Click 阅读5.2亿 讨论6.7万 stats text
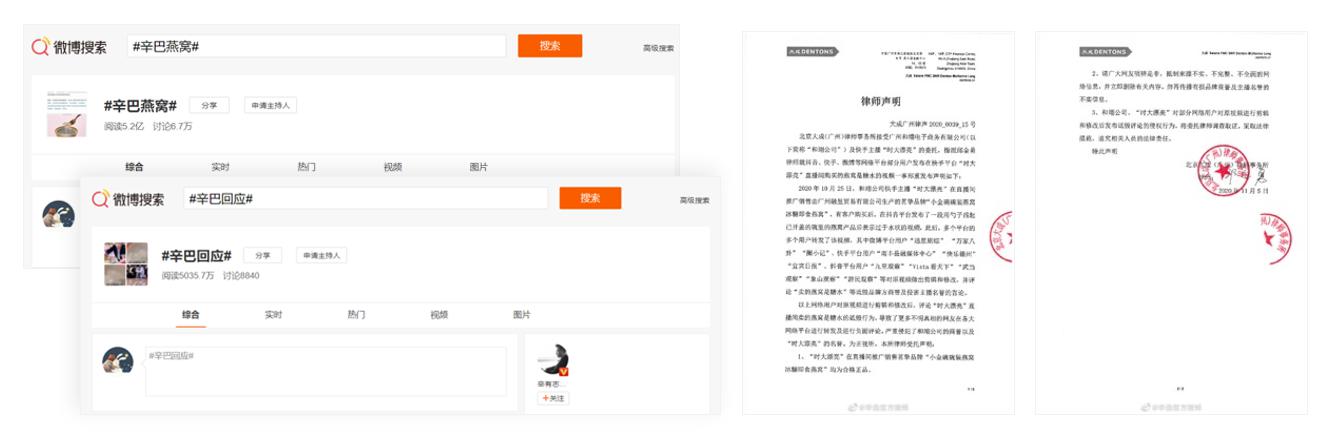 click(148, 127)
